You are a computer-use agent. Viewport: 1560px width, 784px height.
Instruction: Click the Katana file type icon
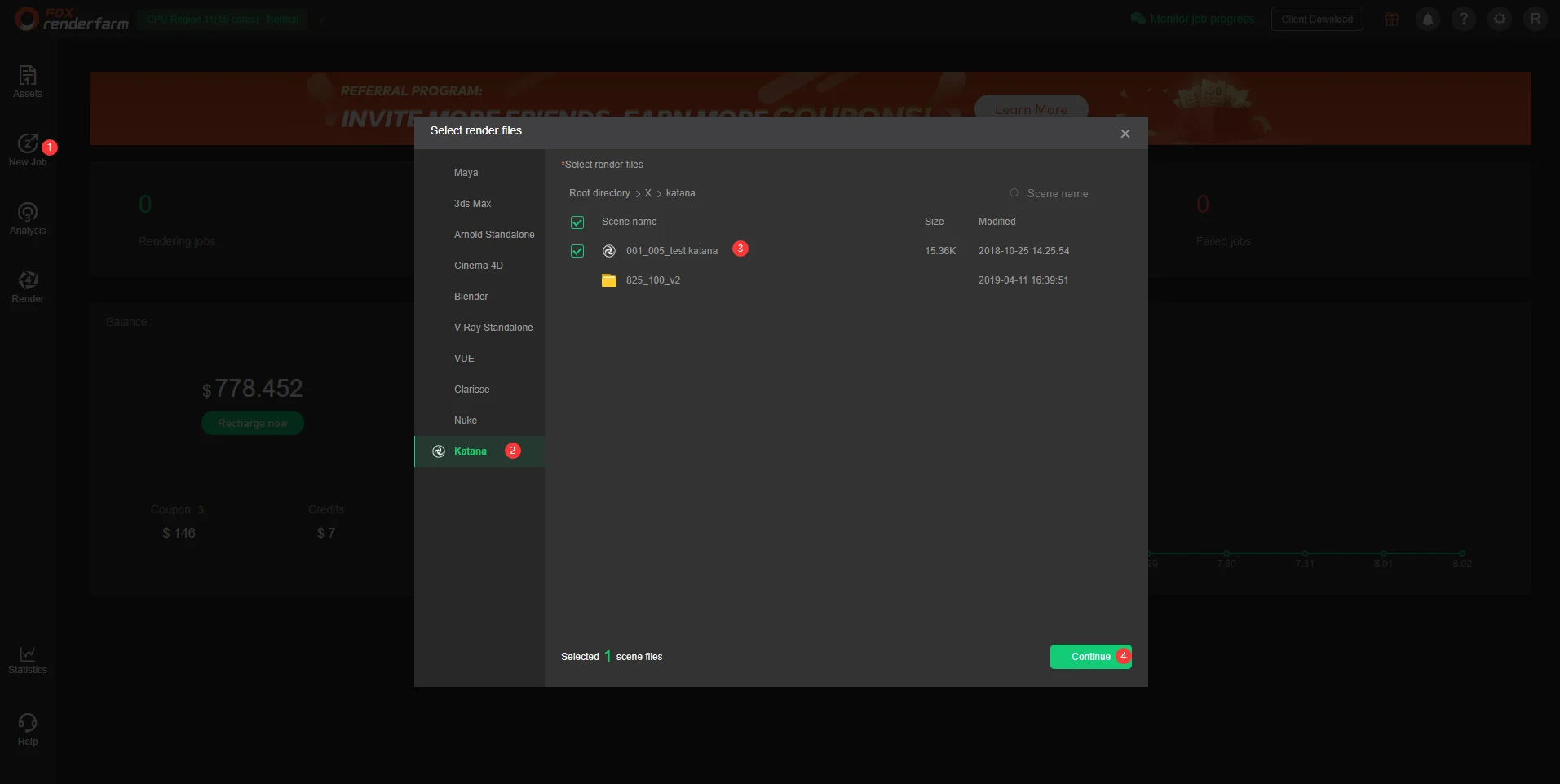tap(609, 251)
